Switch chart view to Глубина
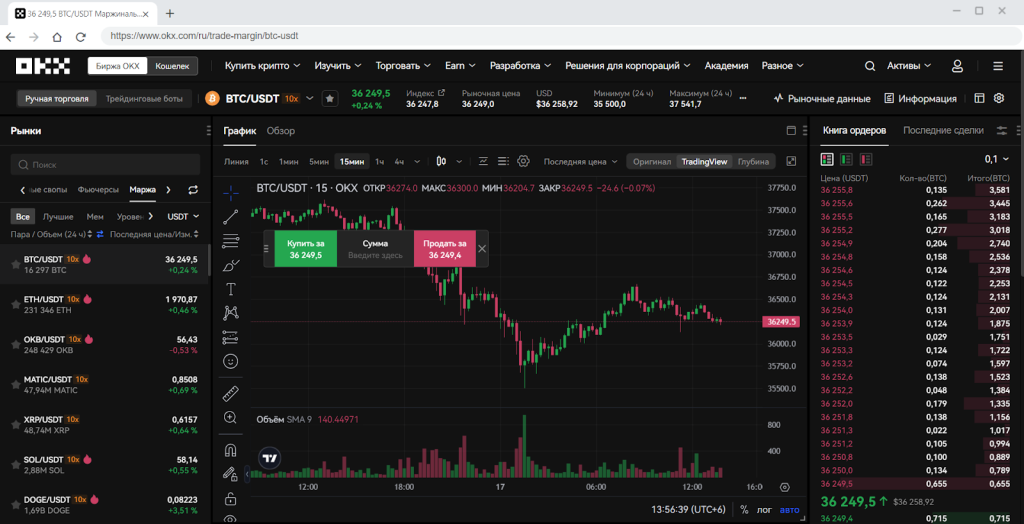 click(x=753, y=161)
